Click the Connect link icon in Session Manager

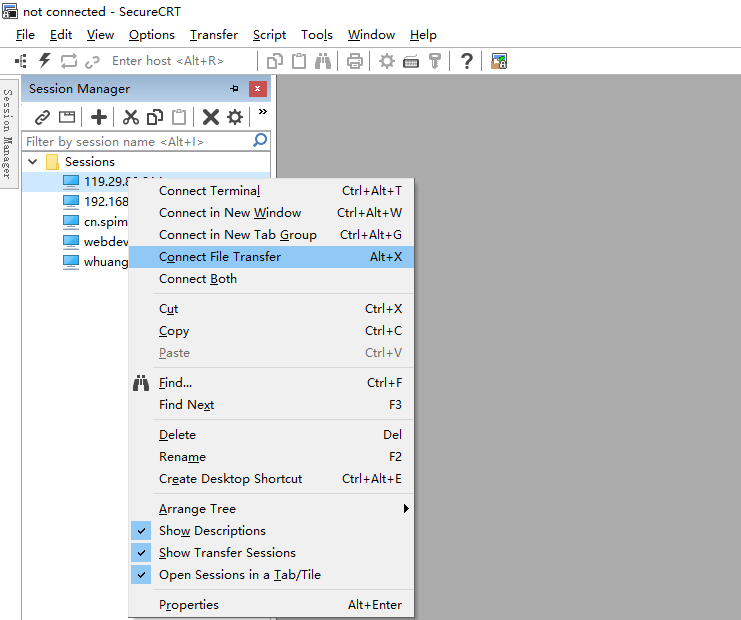point(42,117)
